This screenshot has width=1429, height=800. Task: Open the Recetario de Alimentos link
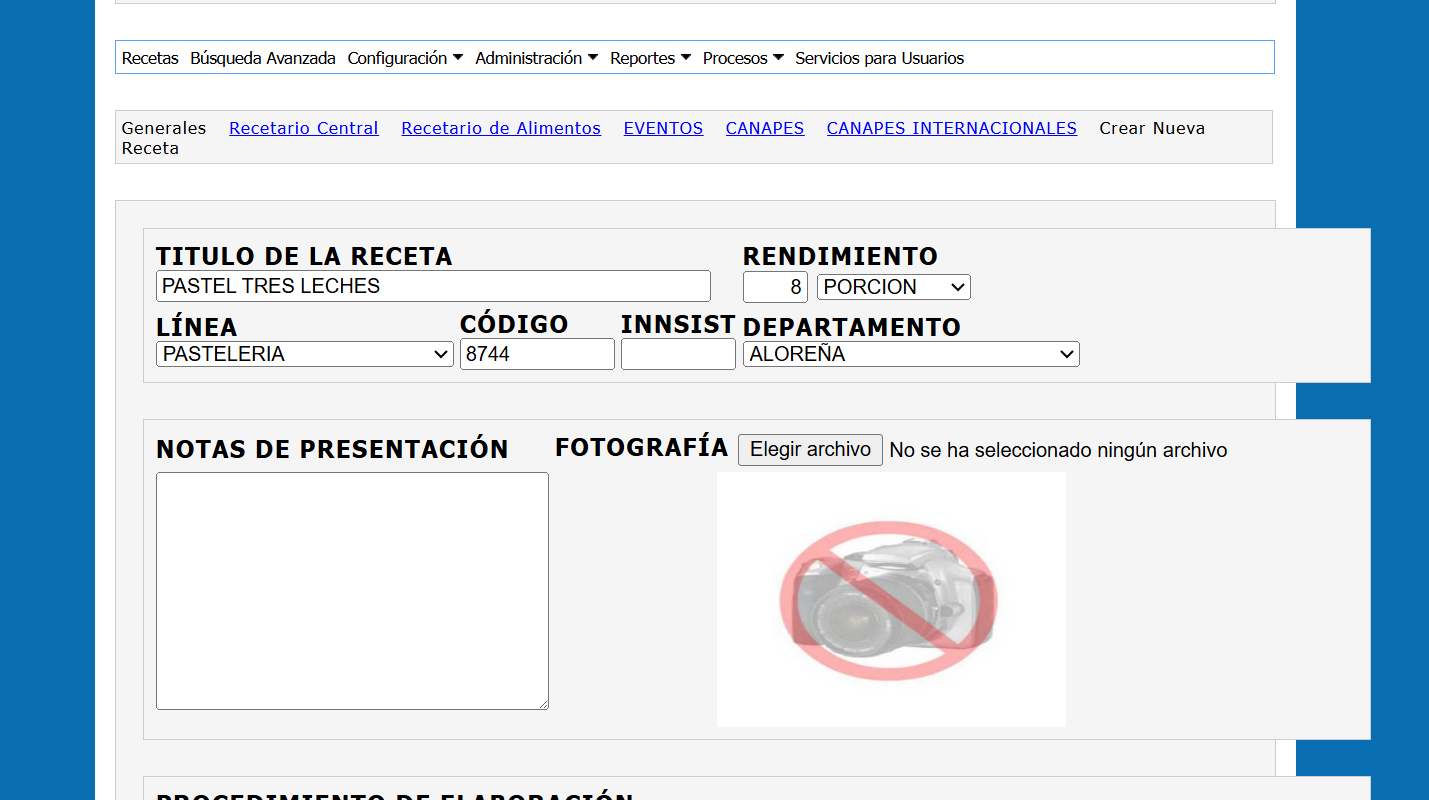point(501,128)
